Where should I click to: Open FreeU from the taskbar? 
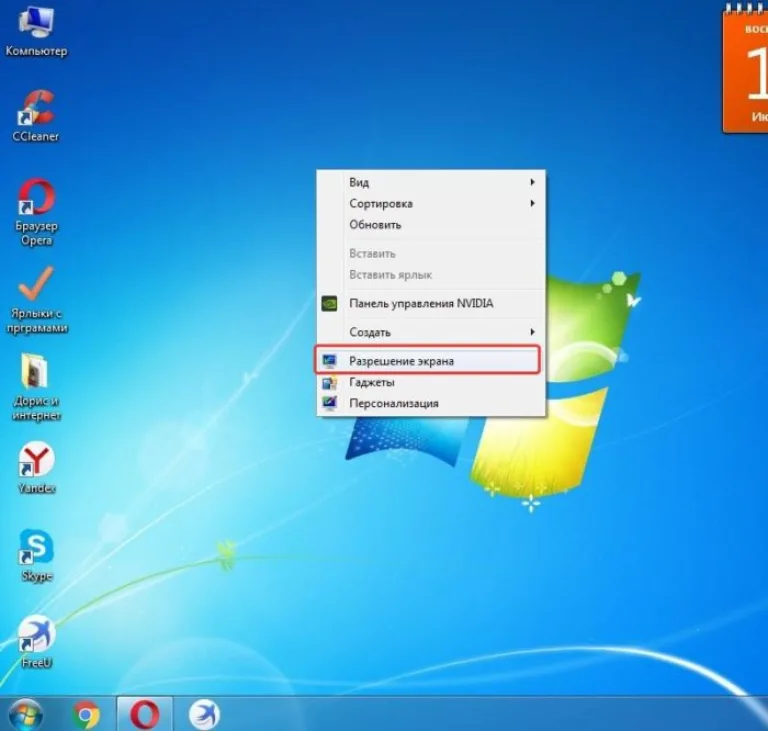(x=204, y=714)
